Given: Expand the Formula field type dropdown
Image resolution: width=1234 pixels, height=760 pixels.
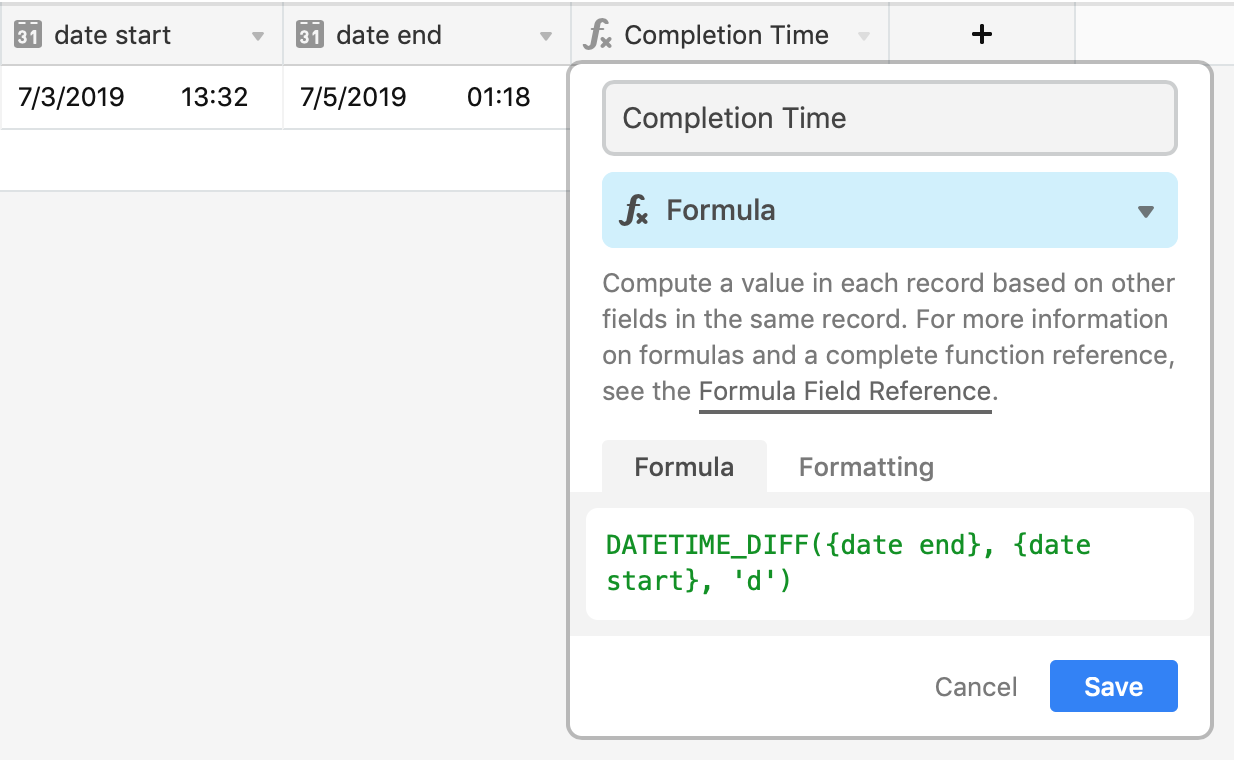Looking at the screenshot, I should pos(1146,212).
